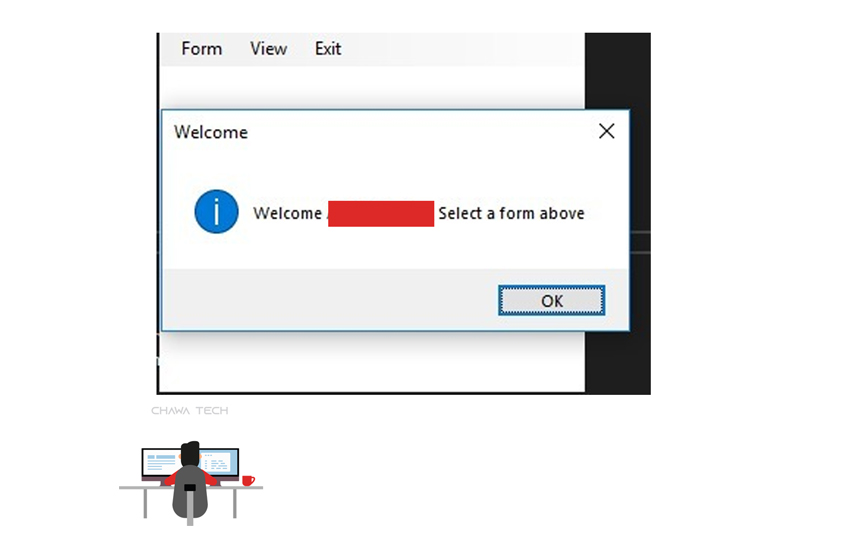Click the white form area below the dialog
The width and height of the screenshot is (850, 540).
[x=372, y=362]
